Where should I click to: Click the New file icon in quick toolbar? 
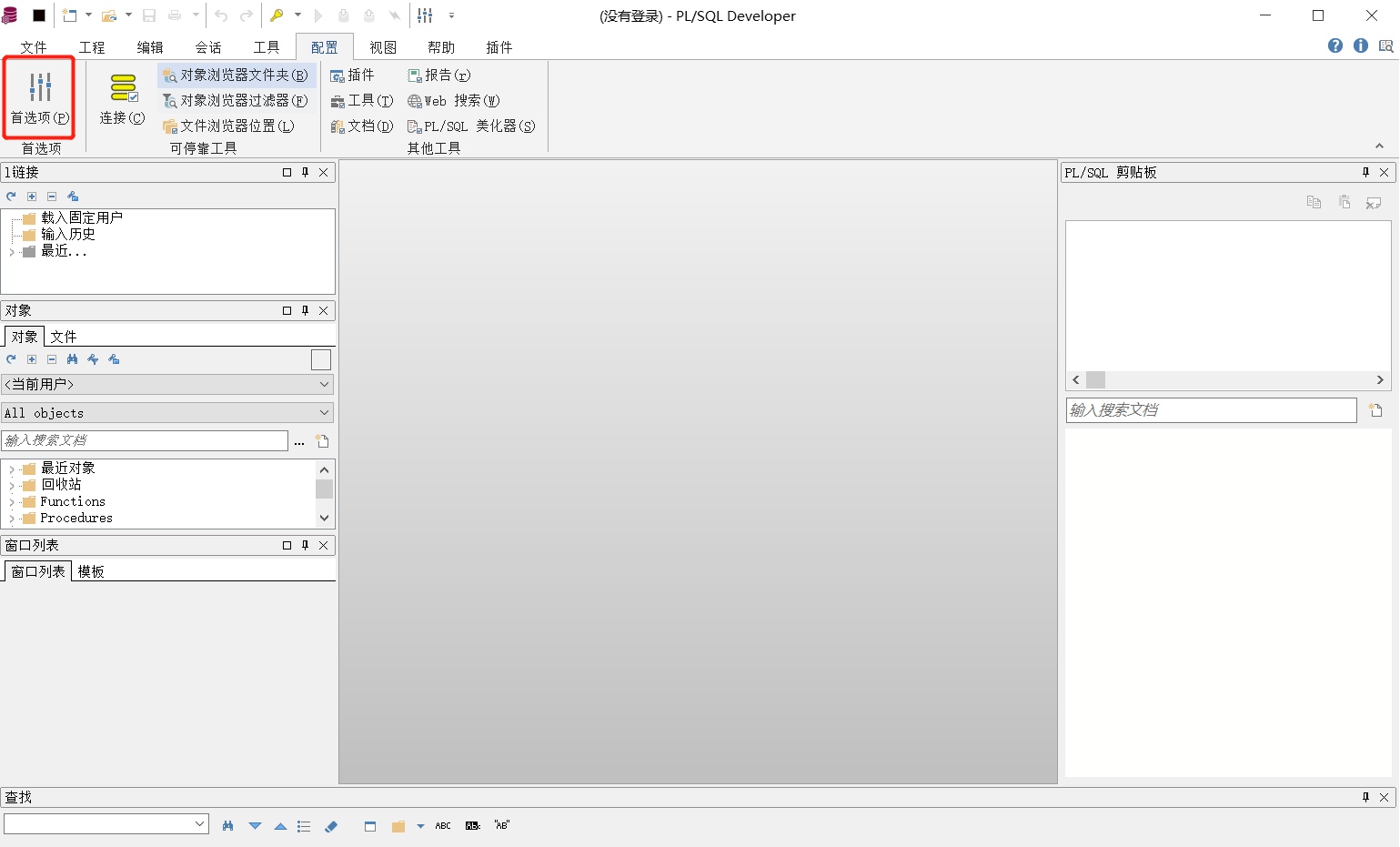[70, 15]
